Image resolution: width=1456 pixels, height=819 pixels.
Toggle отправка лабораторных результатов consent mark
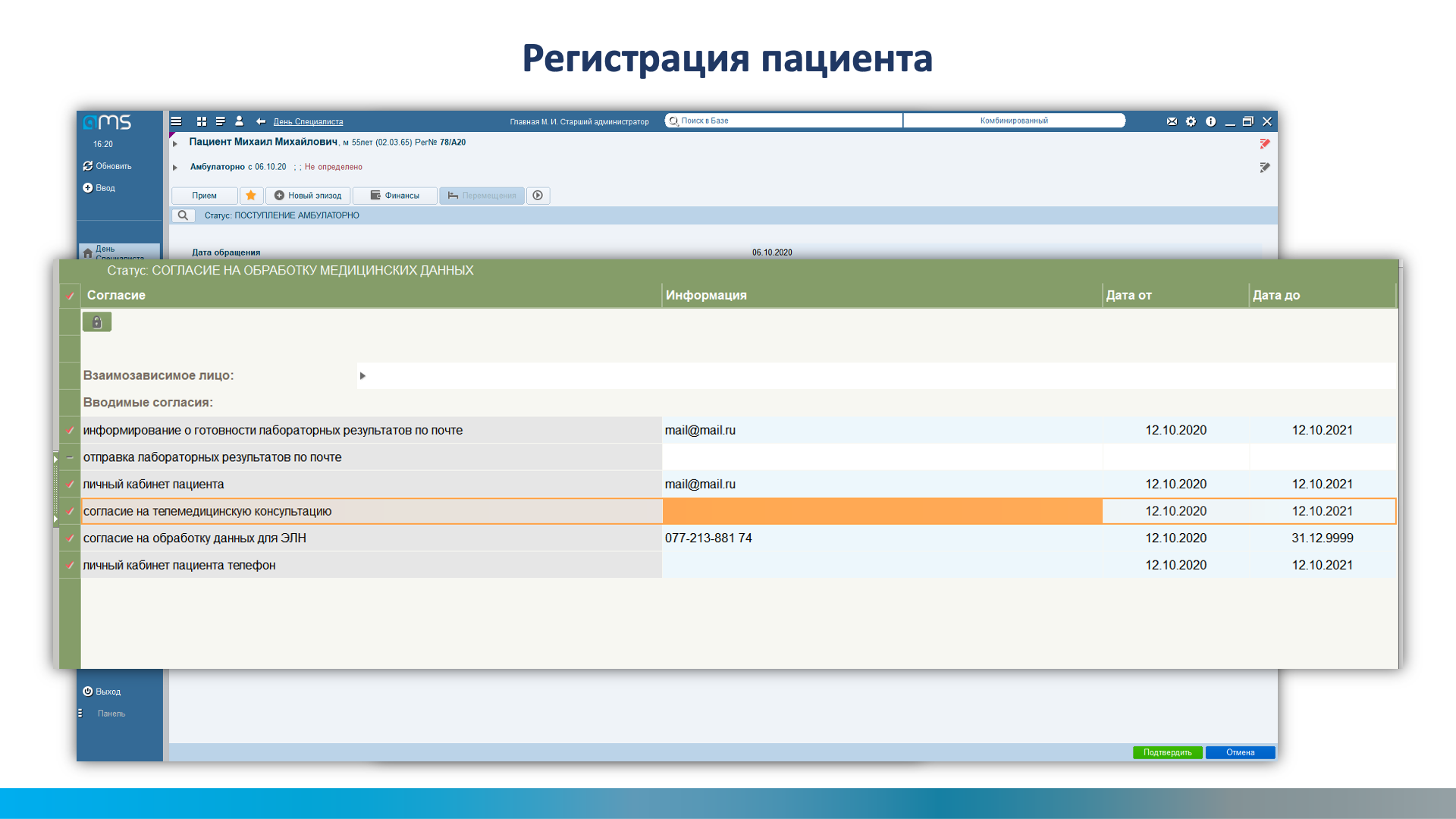tap(70, 457)
